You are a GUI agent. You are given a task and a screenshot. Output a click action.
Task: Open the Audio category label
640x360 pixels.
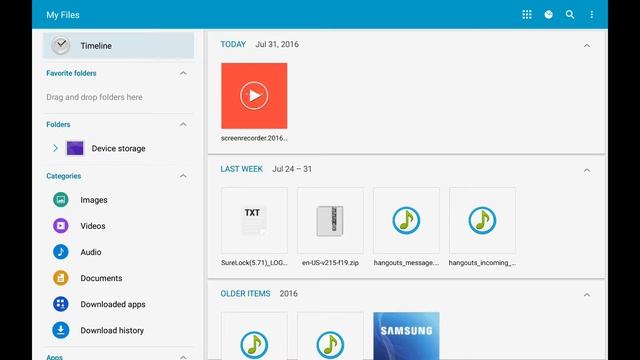91,252
